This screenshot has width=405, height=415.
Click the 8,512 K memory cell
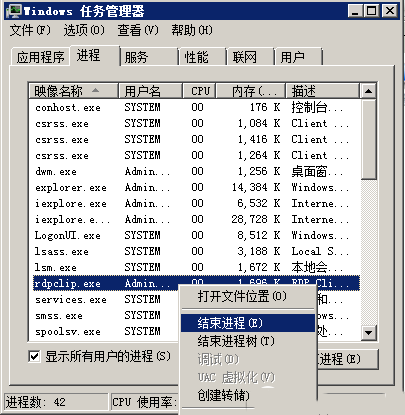coord(259,235)
